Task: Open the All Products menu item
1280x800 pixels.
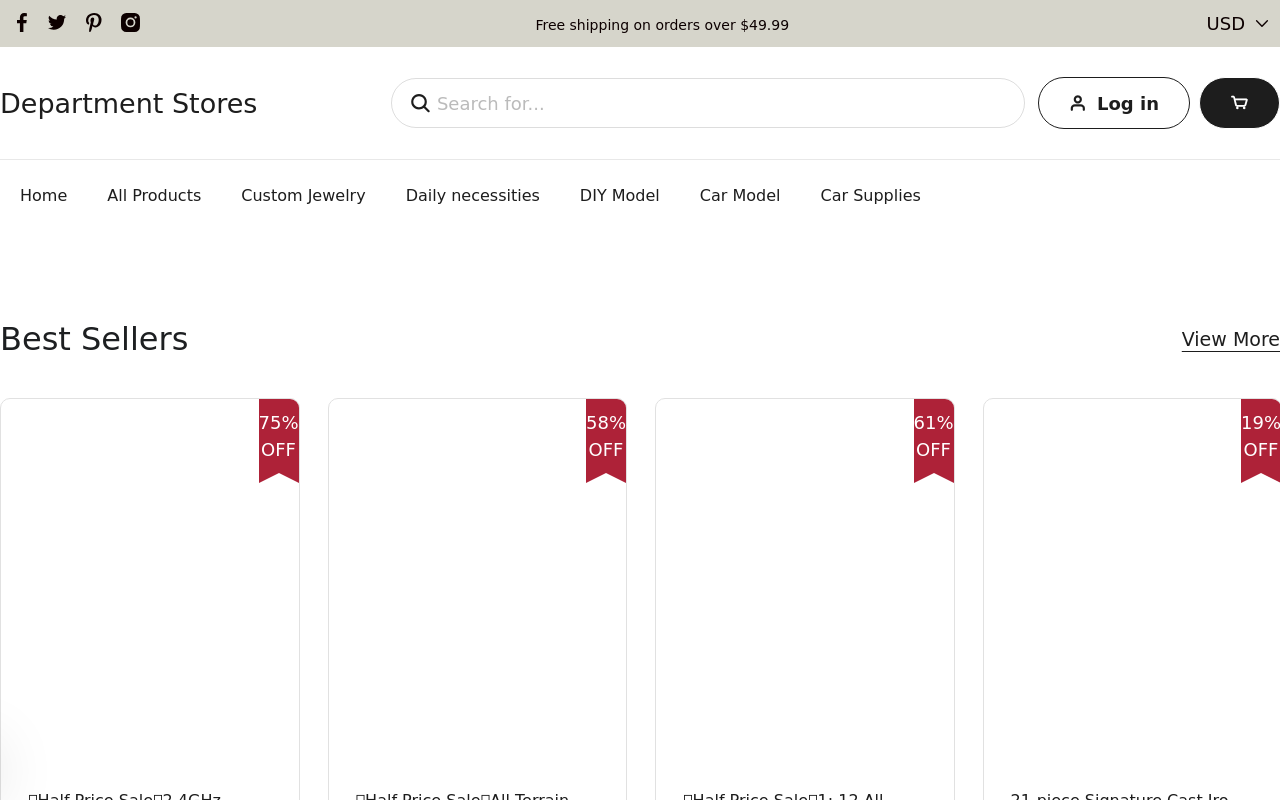Action: (x=154, y=196)
